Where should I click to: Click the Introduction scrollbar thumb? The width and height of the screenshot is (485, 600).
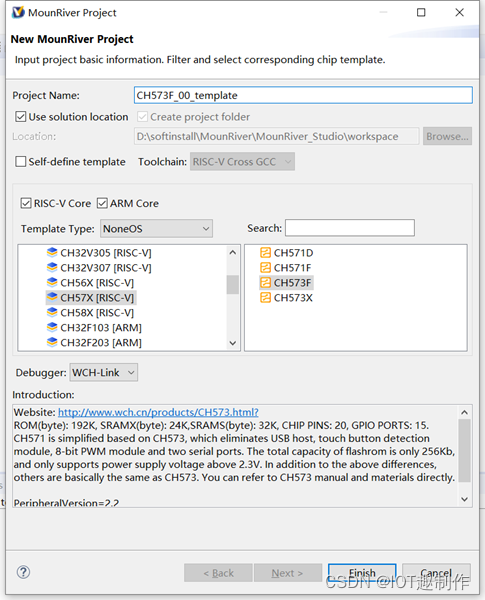coord(464,450)
